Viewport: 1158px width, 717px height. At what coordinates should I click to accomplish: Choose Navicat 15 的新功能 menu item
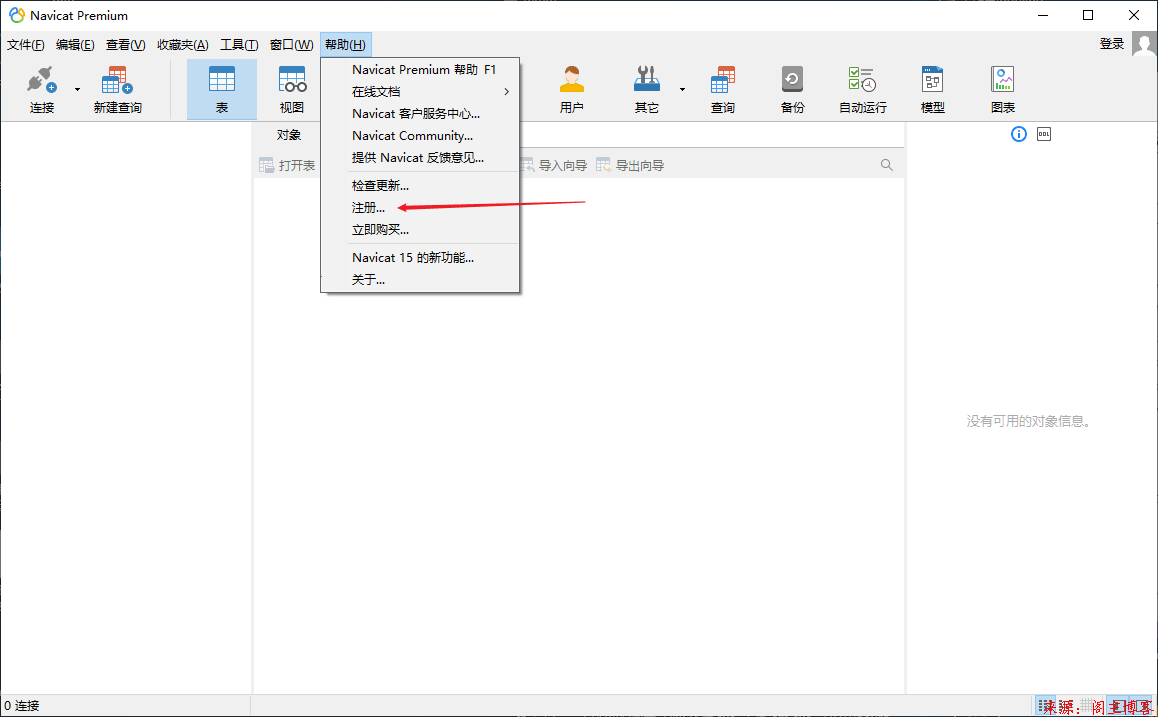point(420,258)
